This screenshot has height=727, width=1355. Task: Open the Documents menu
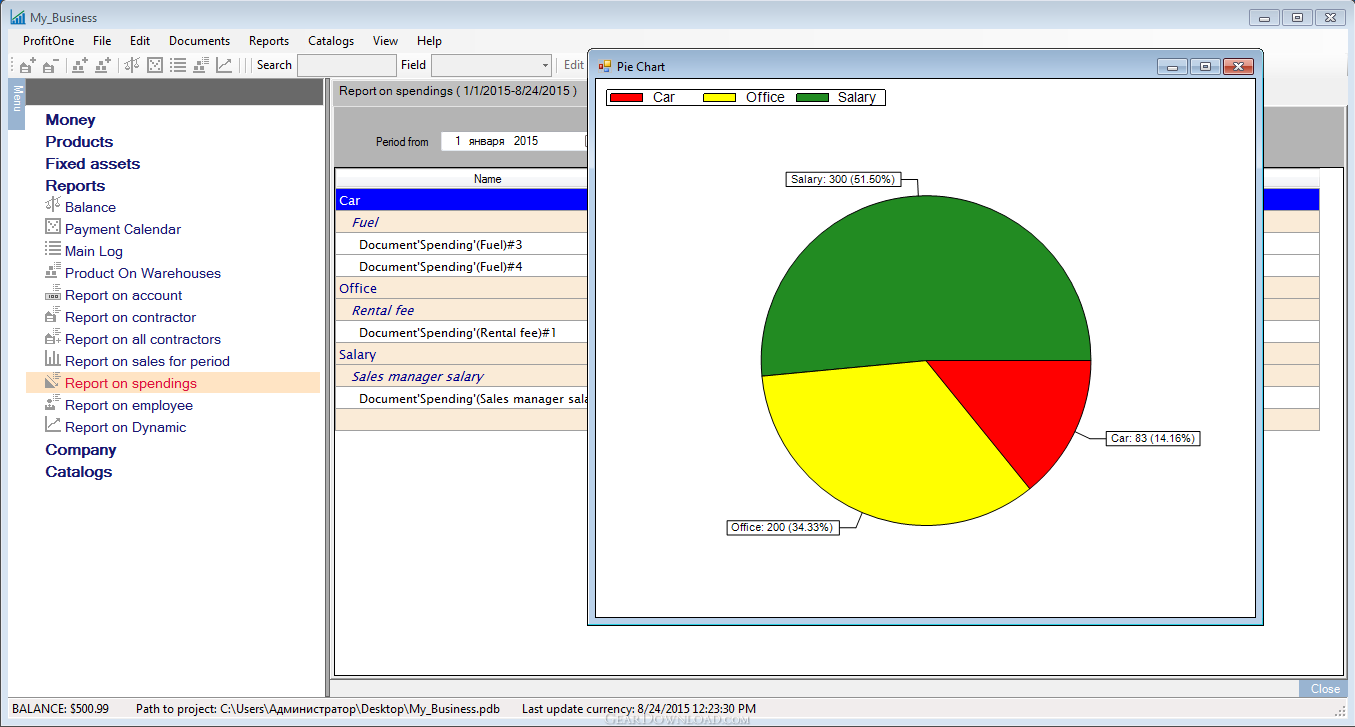point(200,41)
